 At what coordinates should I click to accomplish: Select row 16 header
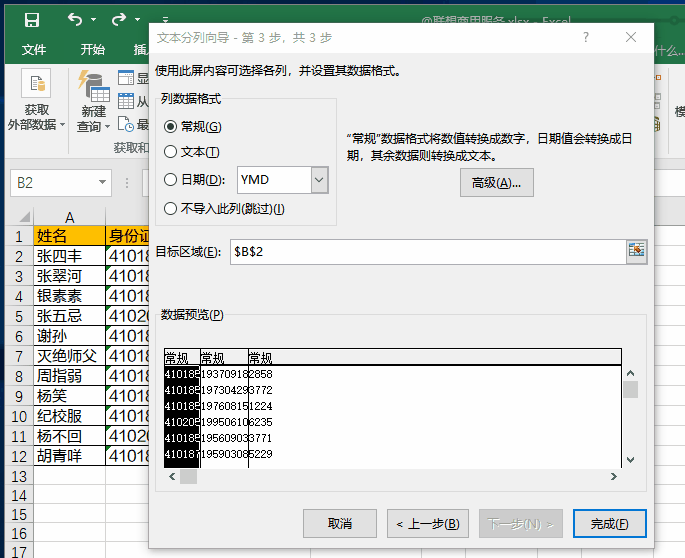[19, 534]
